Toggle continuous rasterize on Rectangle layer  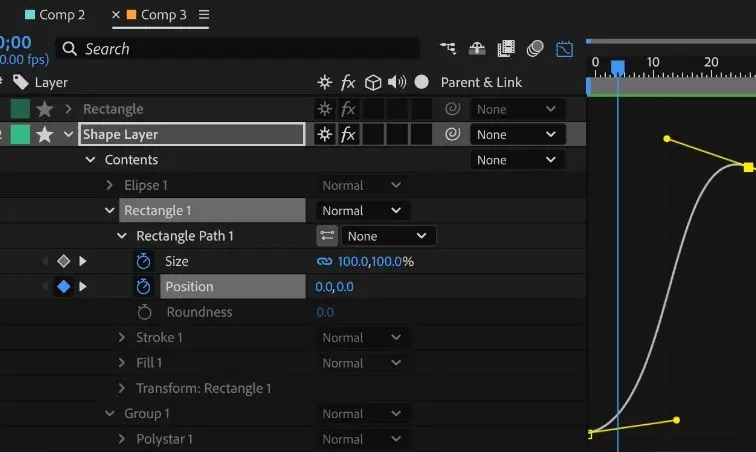click(x=324, y=109)
